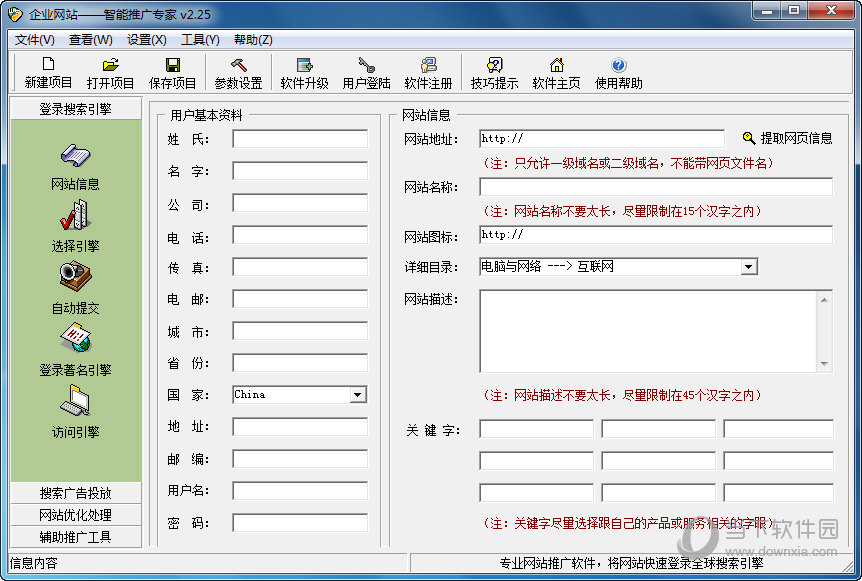The width and height of the screenshot is (862, 581).
Task: Click the 提取网页信息 magnifier button
Action: [787, 138]
